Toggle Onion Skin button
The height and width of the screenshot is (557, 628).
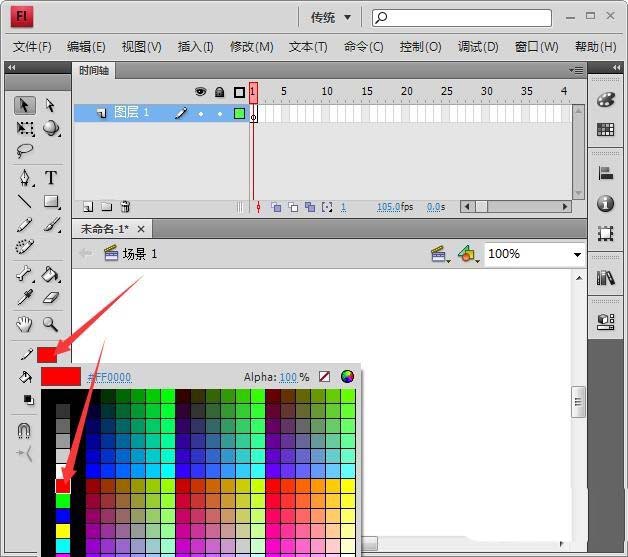click(x=276, y=207)
